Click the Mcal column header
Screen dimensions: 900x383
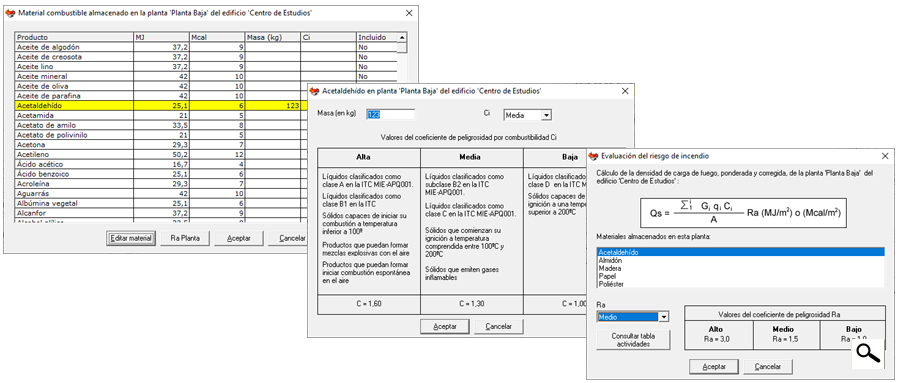click(217, 37)
